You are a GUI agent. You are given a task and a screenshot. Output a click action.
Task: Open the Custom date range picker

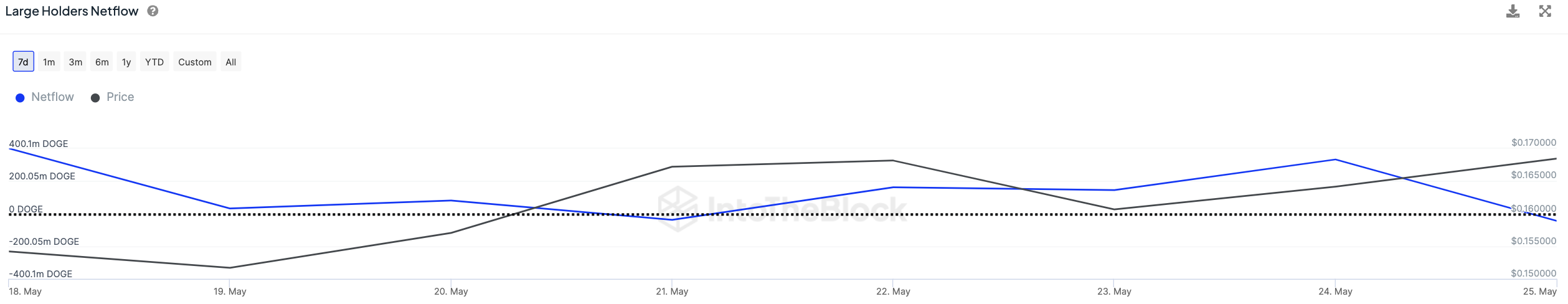click(x=195, y=62)
